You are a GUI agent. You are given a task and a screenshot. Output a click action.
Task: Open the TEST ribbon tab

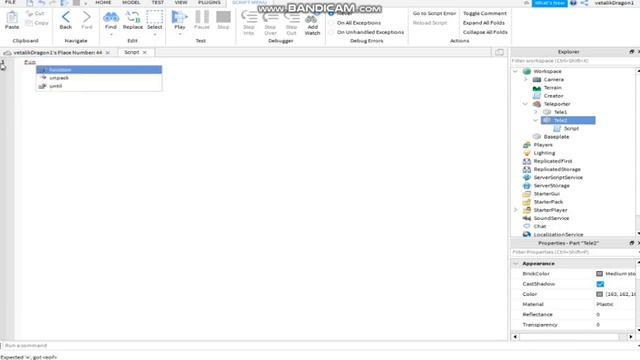pos(158,2)
